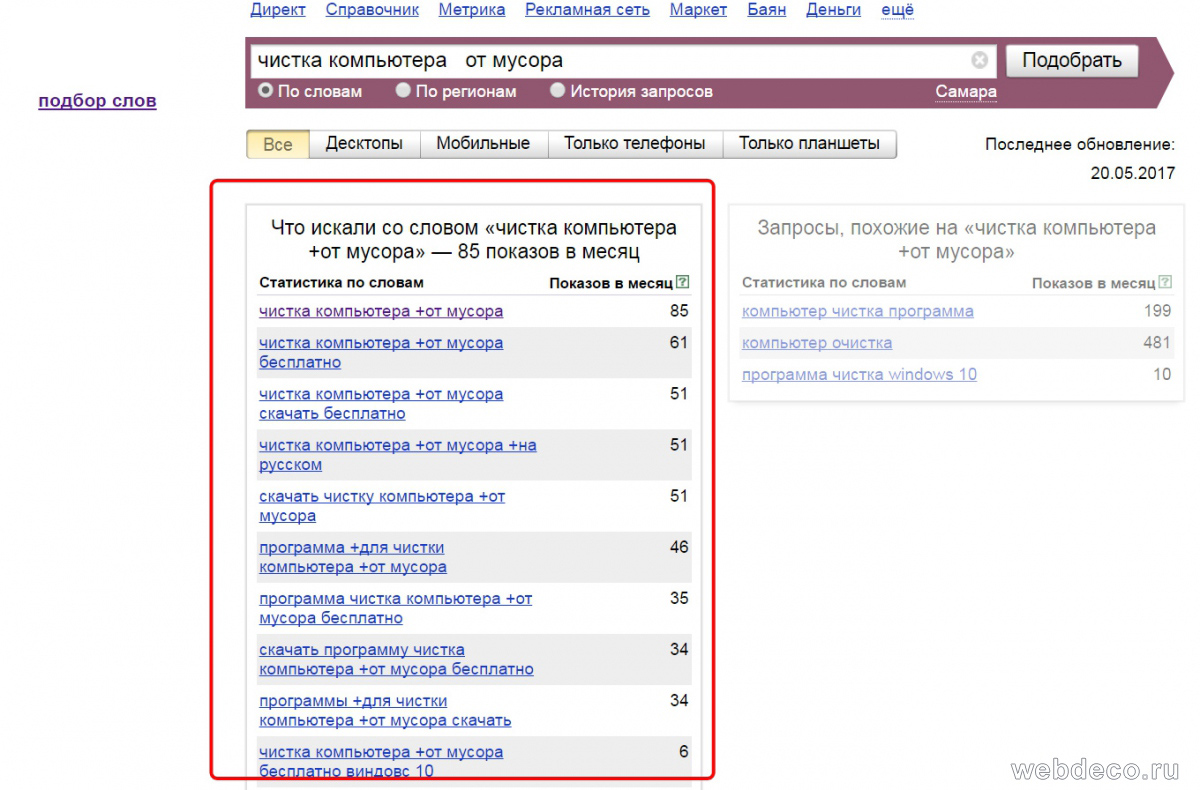The width and height of the screenshot is (1200, 790).
Task: Switch to the 'Десктопы' tab
Action: (x=364, y=144)
